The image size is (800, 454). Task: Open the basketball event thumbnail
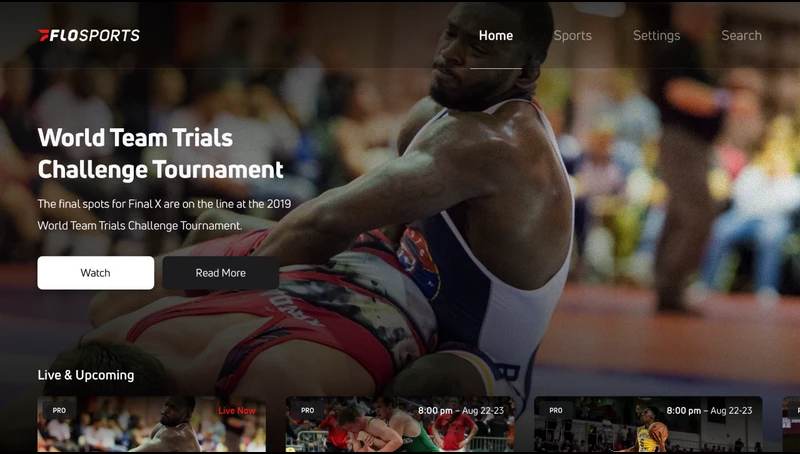[x=648, y=424]
